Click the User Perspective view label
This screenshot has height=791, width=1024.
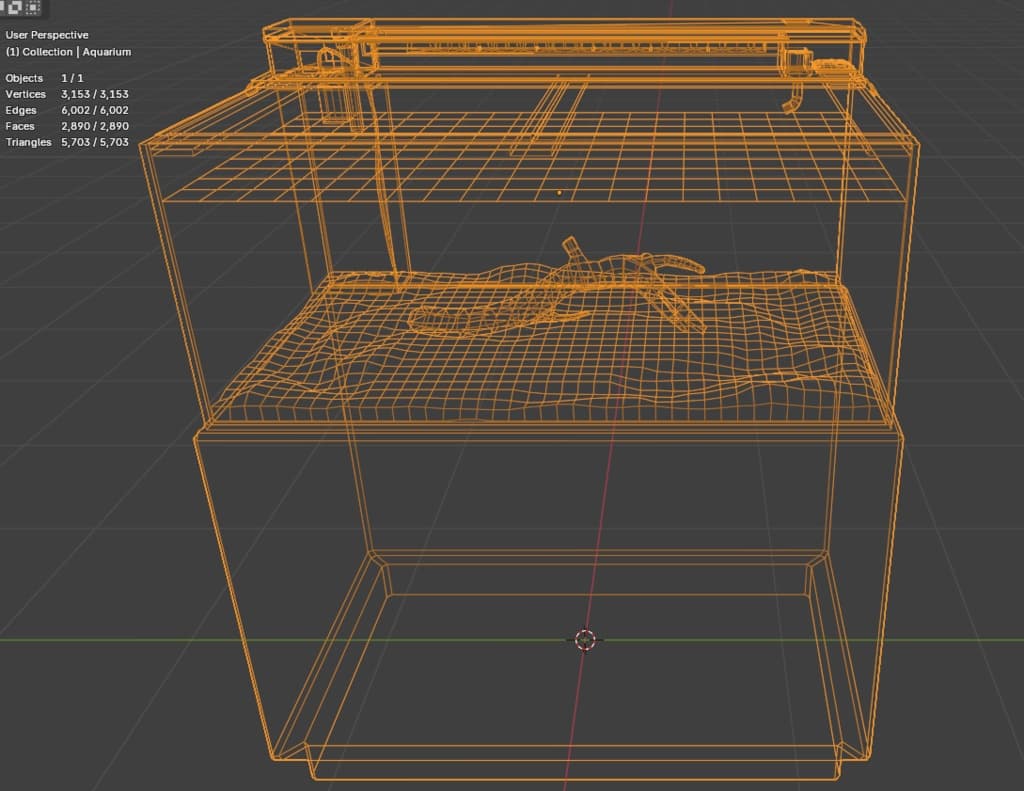[x=47, y=35]
